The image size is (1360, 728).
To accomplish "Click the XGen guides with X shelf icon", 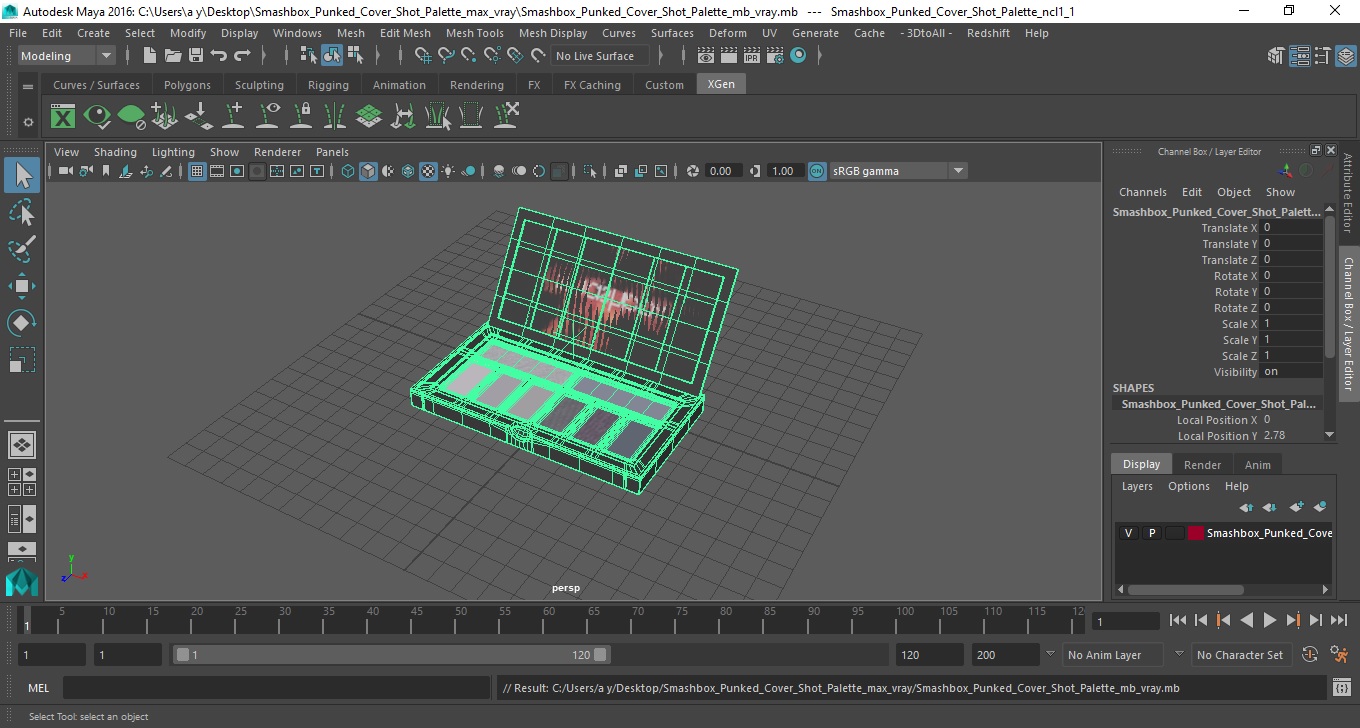I will coord(505,116).
